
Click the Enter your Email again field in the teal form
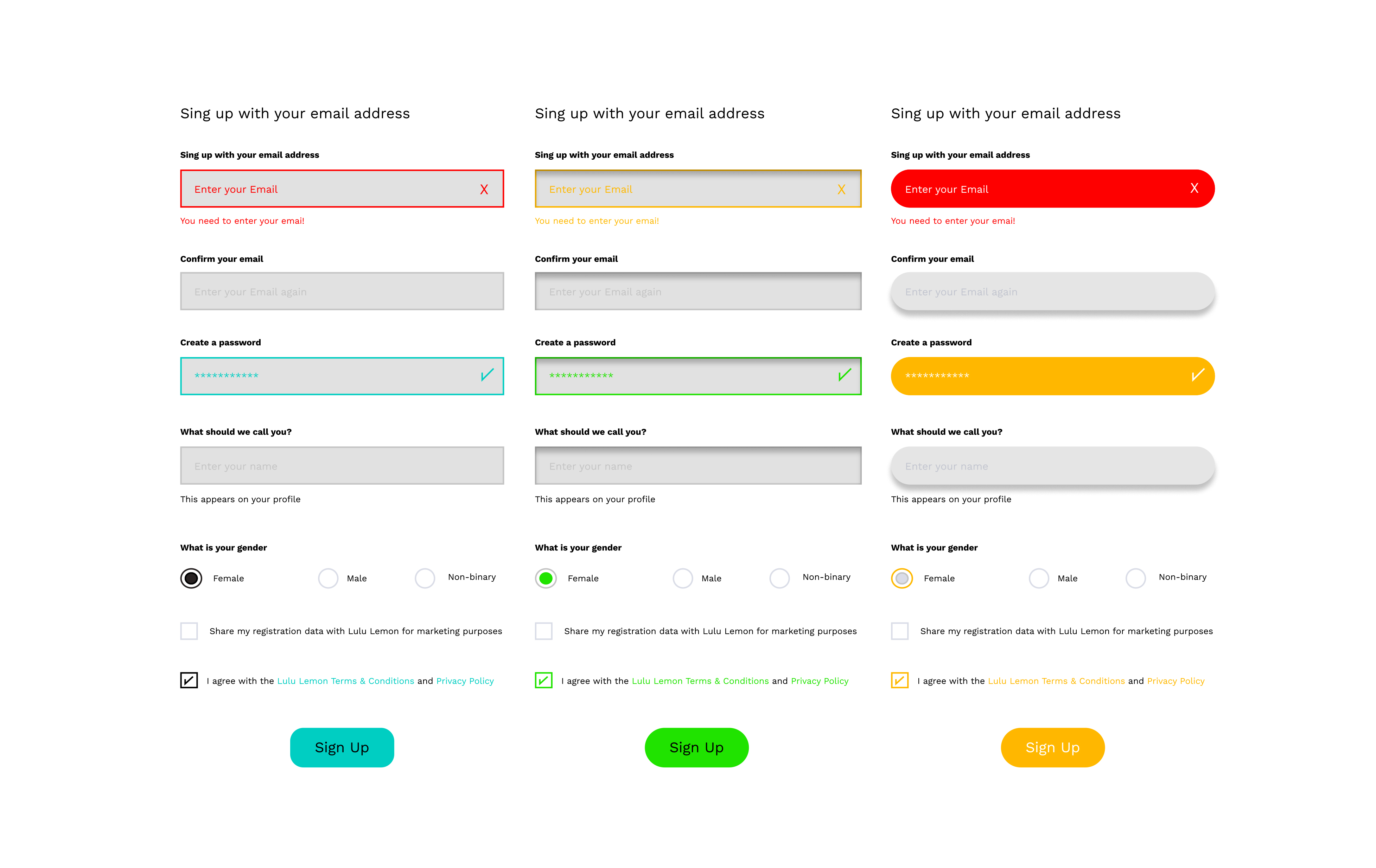point(342,292)
